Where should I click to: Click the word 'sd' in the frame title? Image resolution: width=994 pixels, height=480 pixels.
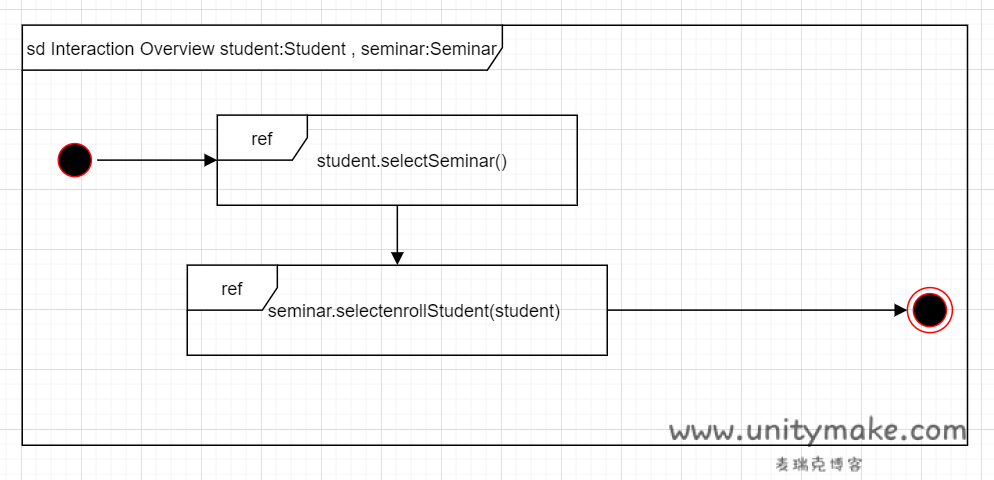click(35, 49)
